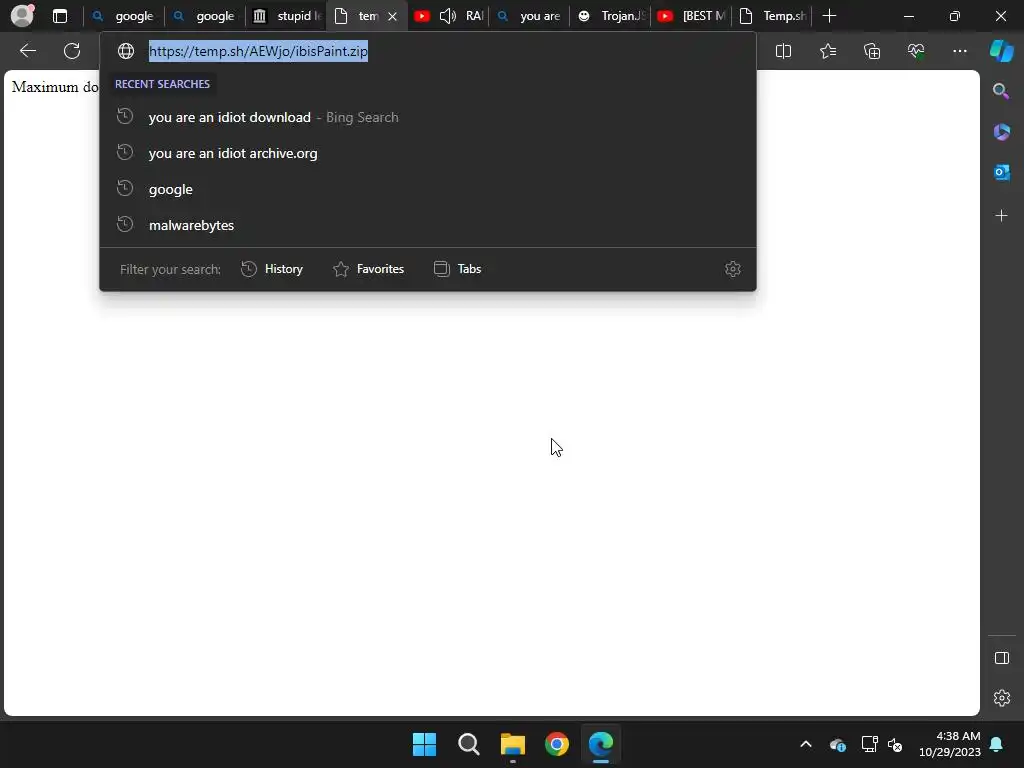Open the Favorites star icon
This screenshot has height=768, width=1024.
point(827,51)
